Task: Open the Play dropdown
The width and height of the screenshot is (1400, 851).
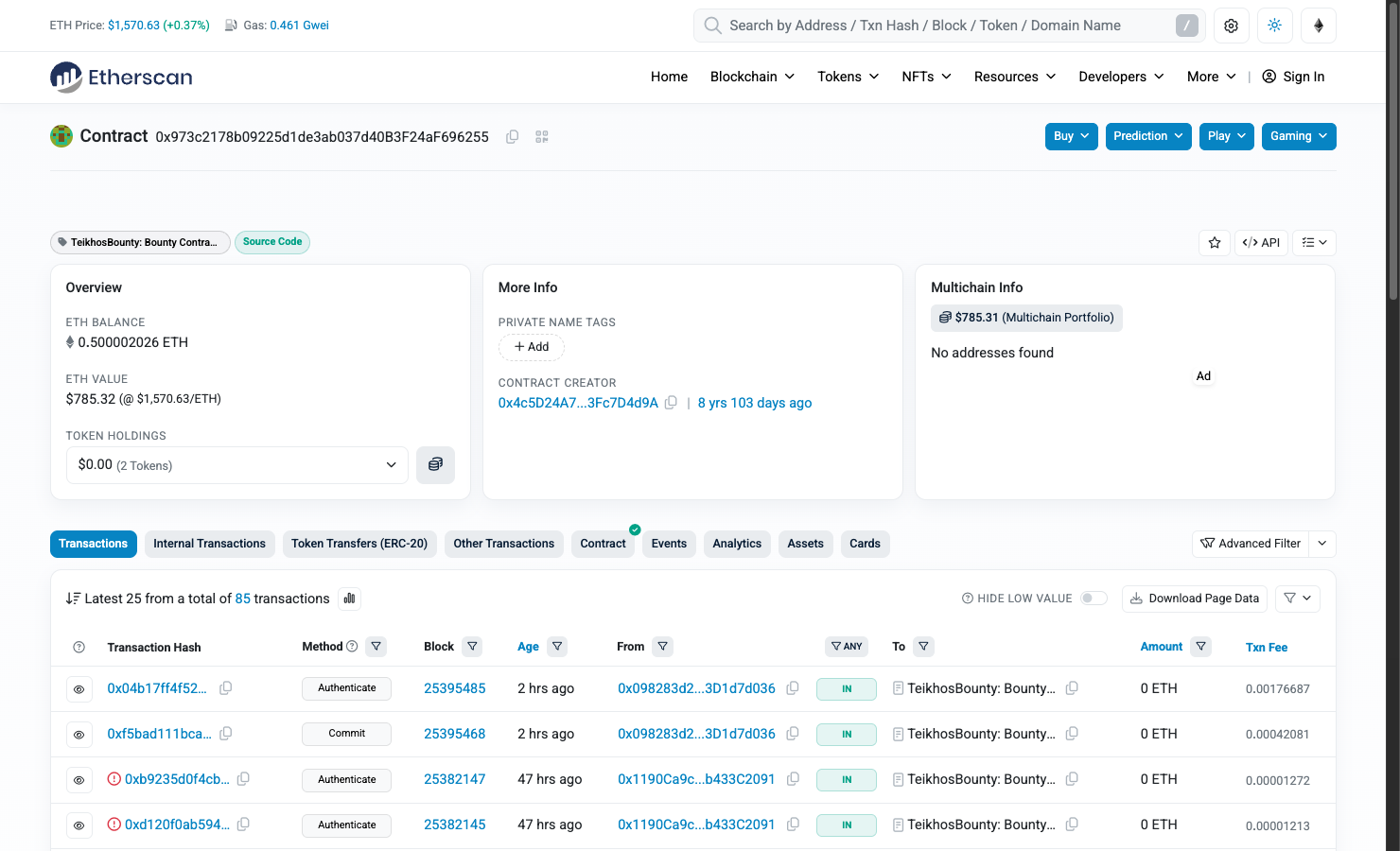Action: pyautogui.click(x=1227, y=136)
